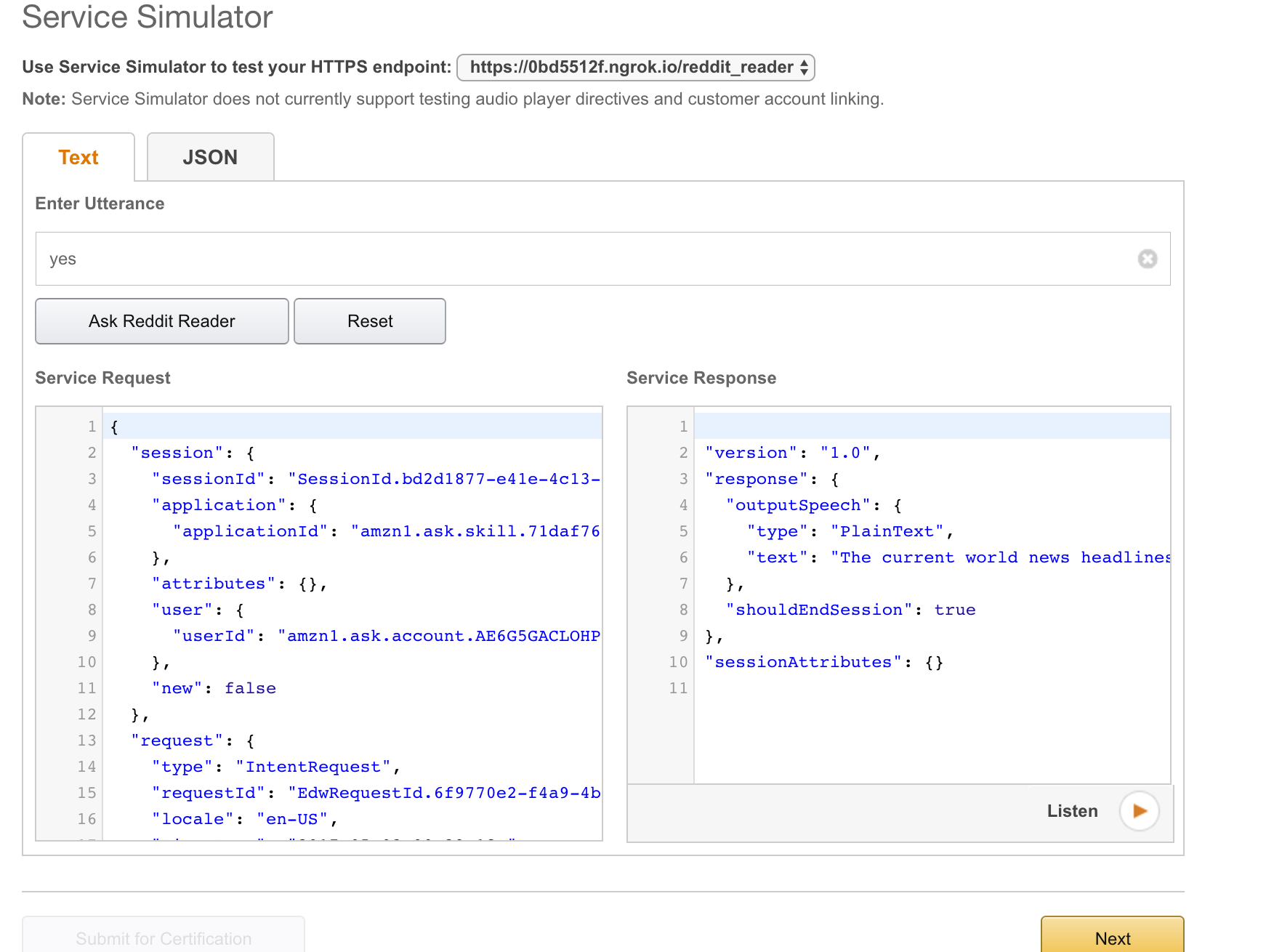1282x952 pixels.
Task: Click the Ask Reddit Reader button
Action: 162,321
